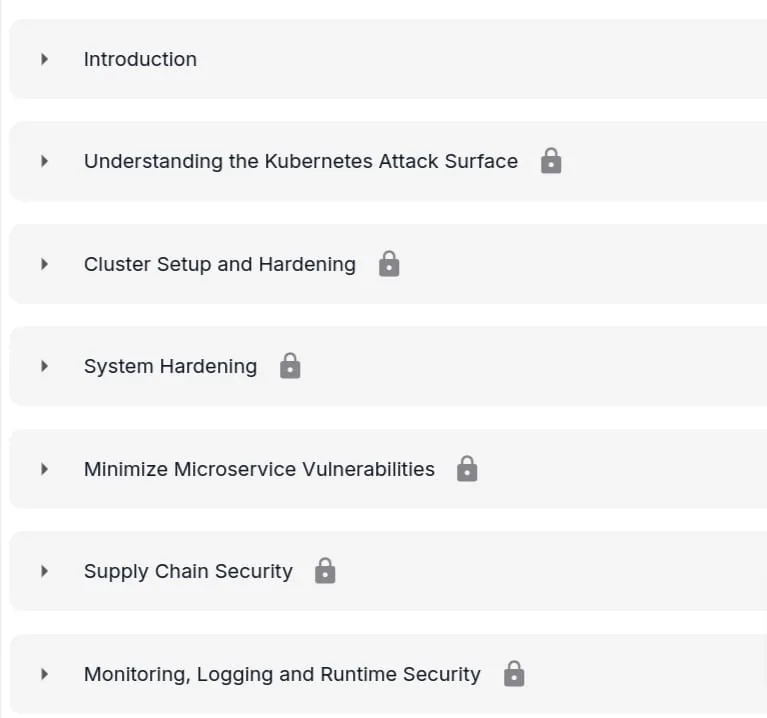
Task: Click the lock icon beside System Hardening
Action: point(290,366)
